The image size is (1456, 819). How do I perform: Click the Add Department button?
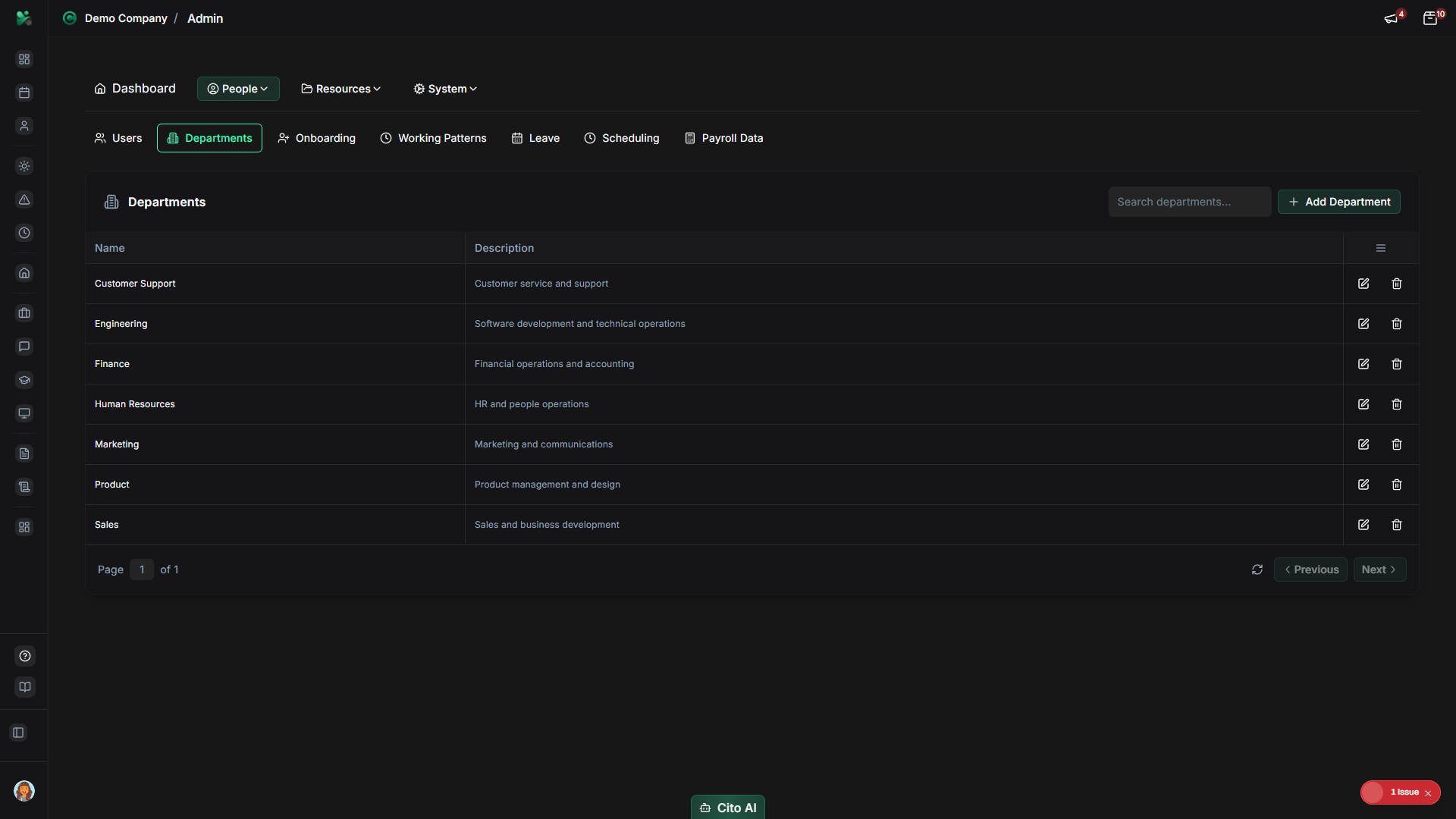(1338, 202)
